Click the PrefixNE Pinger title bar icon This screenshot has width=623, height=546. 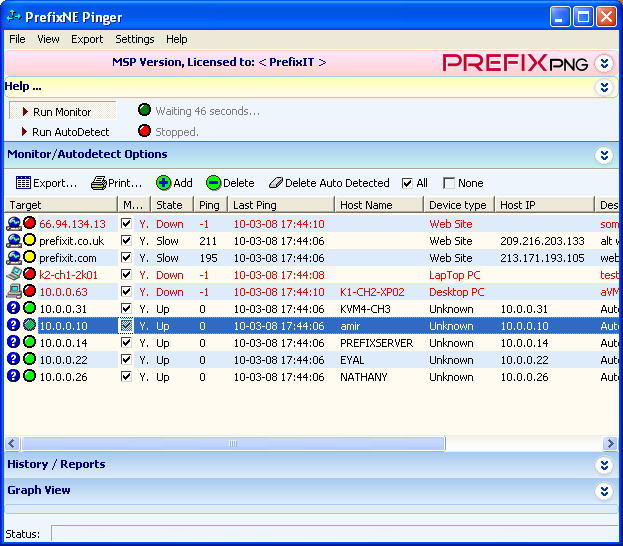coord(14,17)
